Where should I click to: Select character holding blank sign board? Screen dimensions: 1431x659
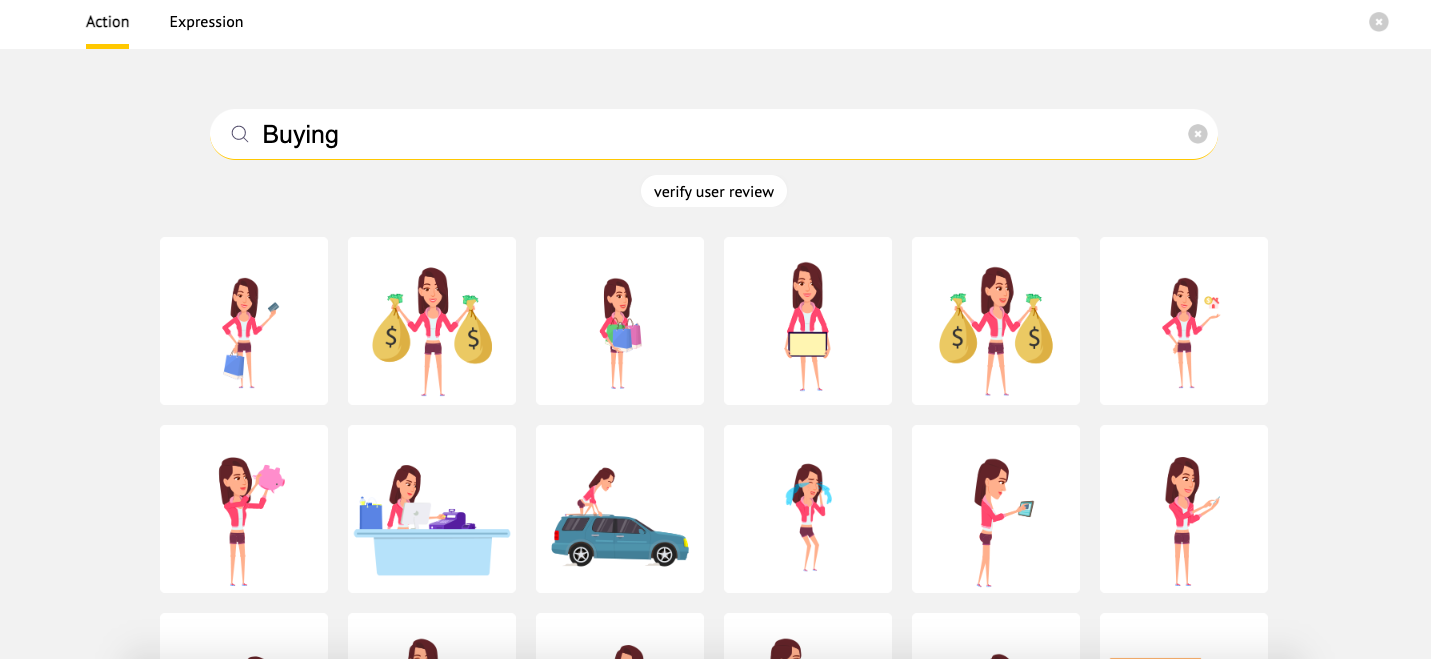coord(808,321)
